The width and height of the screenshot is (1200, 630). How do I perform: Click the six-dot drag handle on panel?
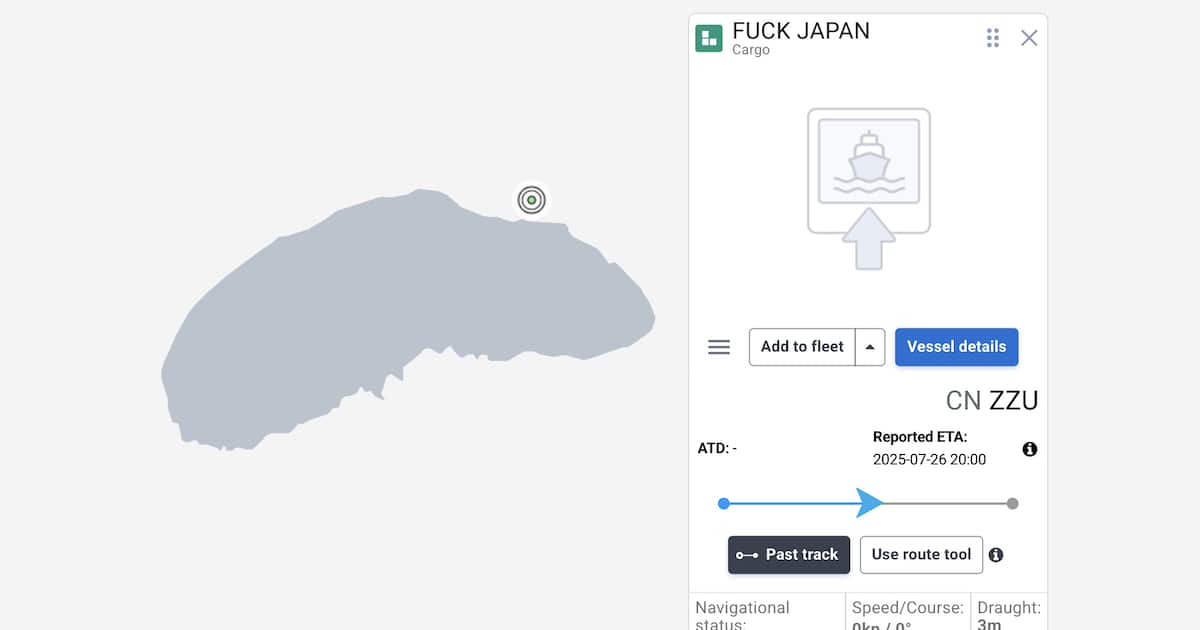[x=992, y=38]
